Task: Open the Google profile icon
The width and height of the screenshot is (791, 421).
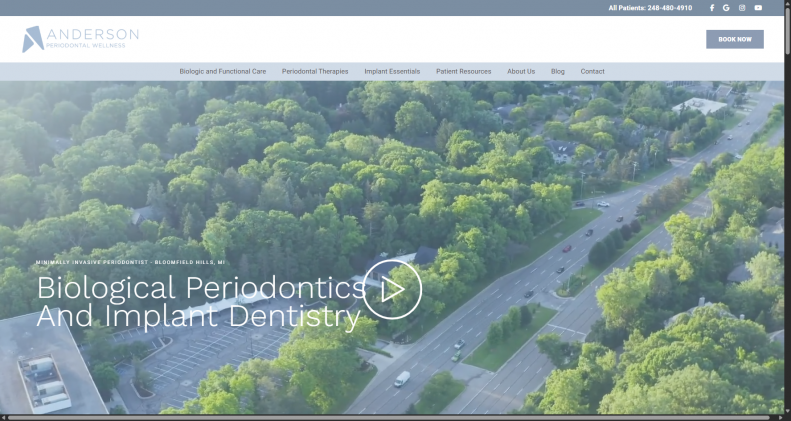Action: [x=726, y=8]
